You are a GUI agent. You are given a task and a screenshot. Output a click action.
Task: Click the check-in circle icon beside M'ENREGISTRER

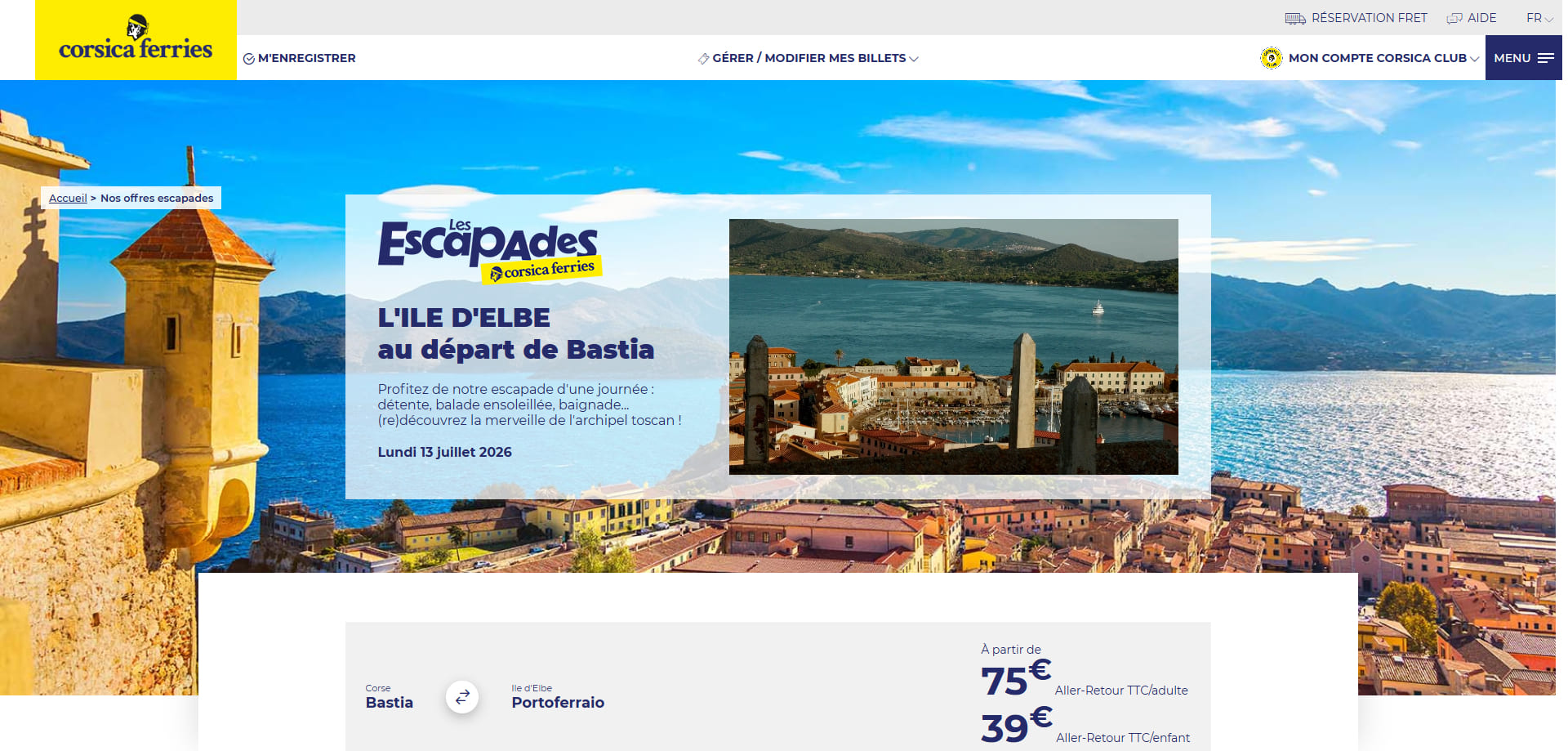[249, 59]
